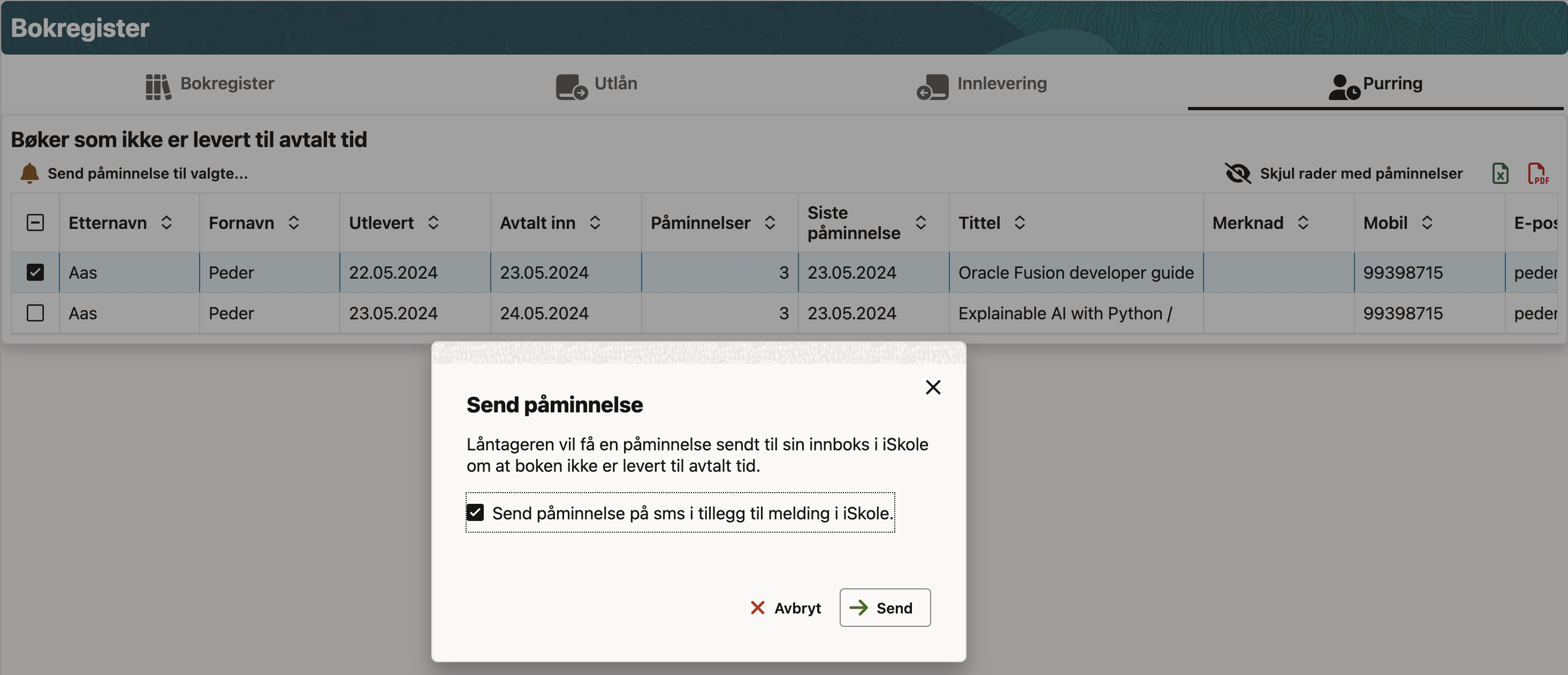Close the Send påminnelse dialog
Image resolution: width=1568 pixels, height=675 pixels.
(933, 387)
